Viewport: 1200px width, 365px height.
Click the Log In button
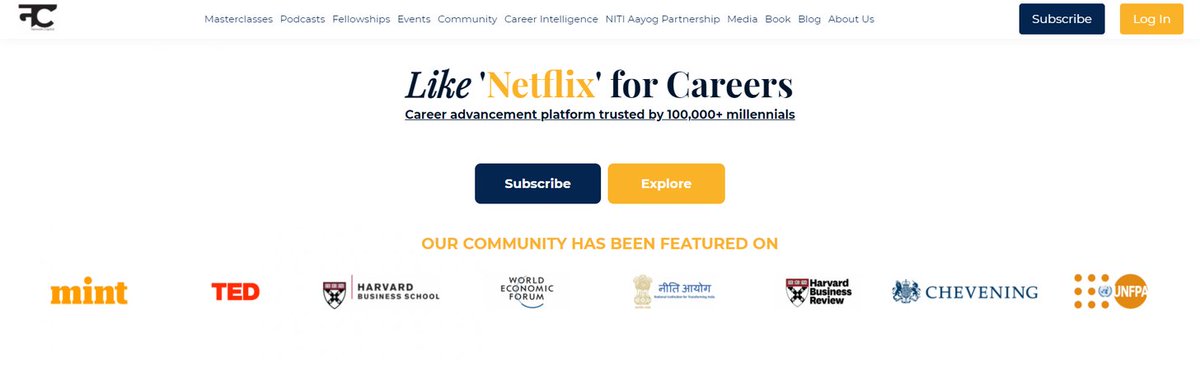point(1151,19)
